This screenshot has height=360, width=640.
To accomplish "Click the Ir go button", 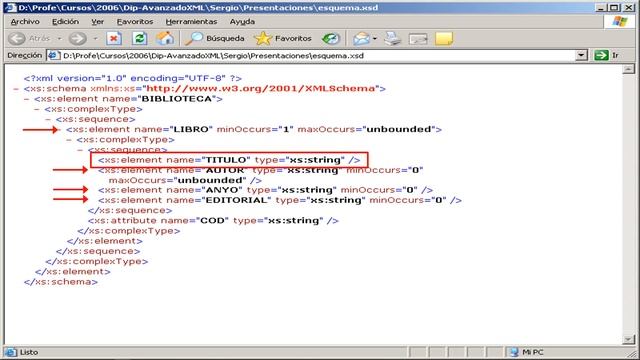I will [607, 55].
